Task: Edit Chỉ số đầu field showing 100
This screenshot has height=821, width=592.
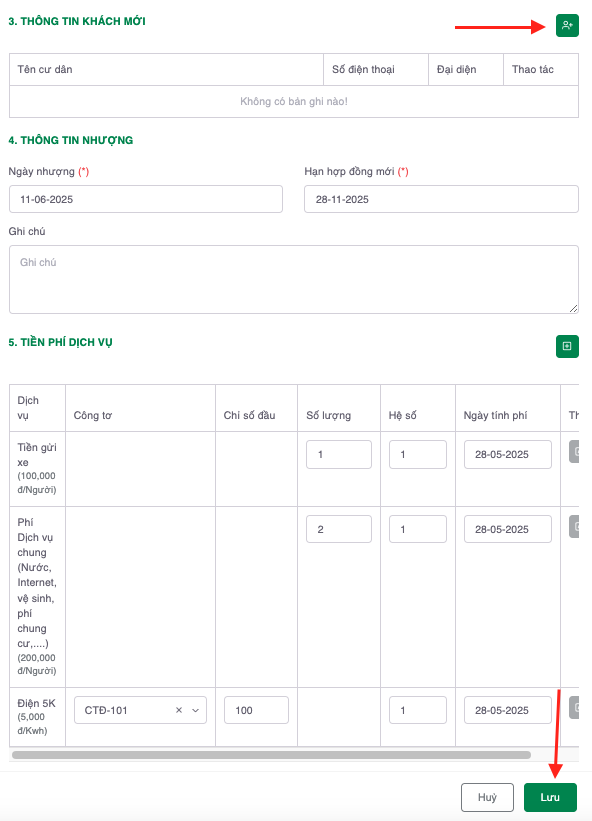Action: 256,710
